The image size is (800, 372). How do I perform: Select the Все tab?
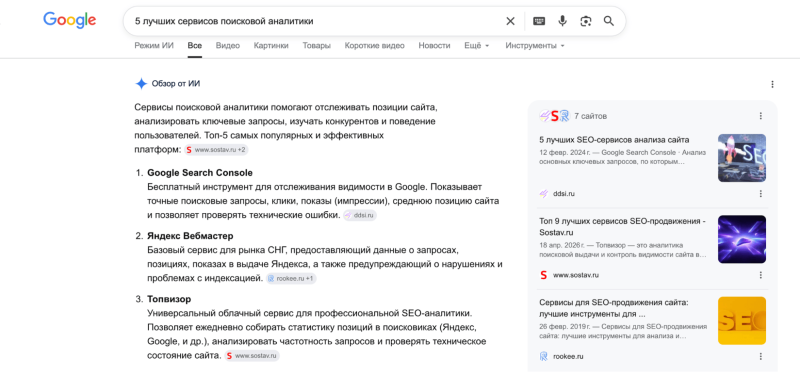(x=194, y=45)
